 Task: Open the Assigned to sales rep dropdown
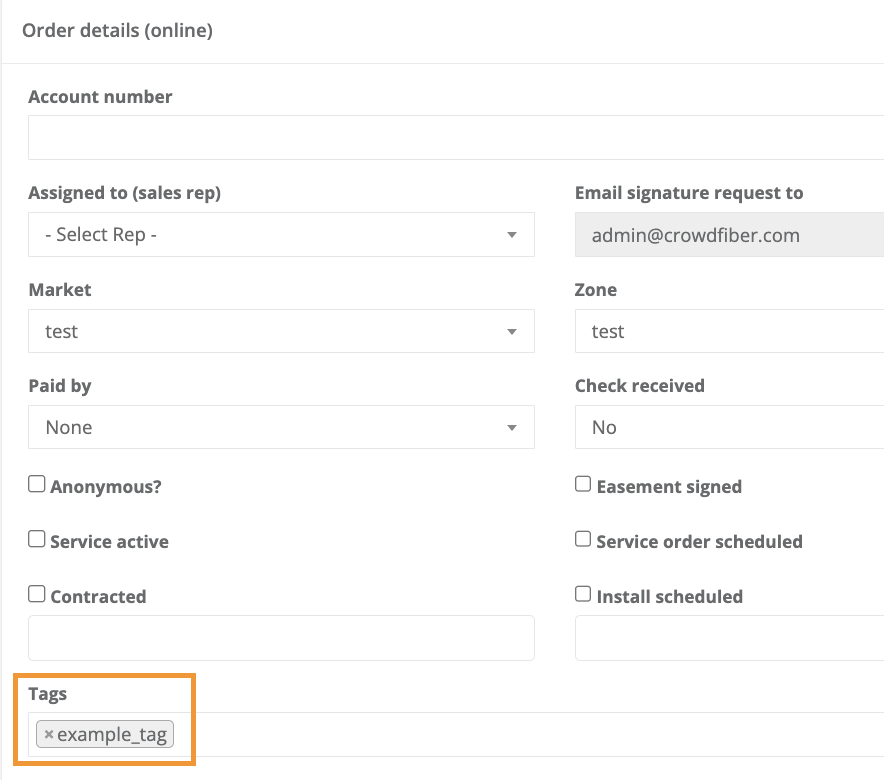point(280,234)
